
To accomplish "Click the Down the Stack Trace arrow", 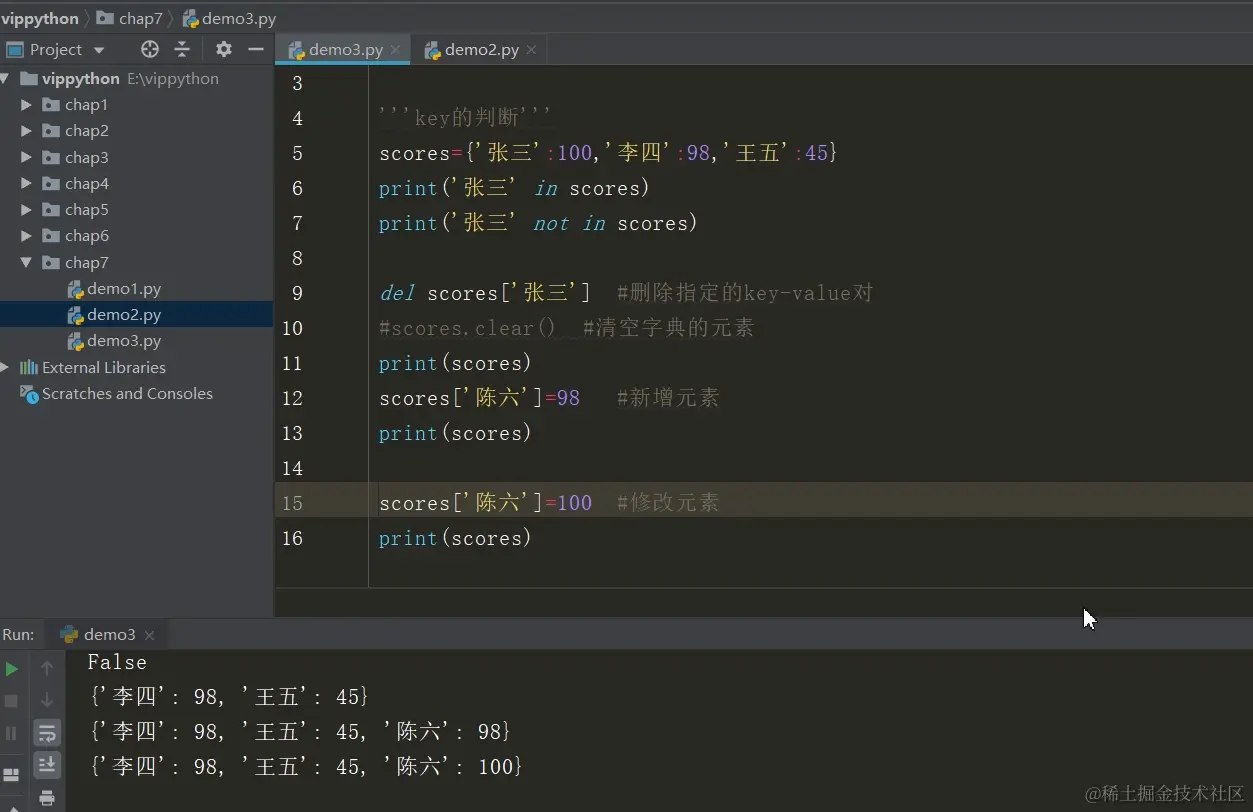I will point(47,701).
